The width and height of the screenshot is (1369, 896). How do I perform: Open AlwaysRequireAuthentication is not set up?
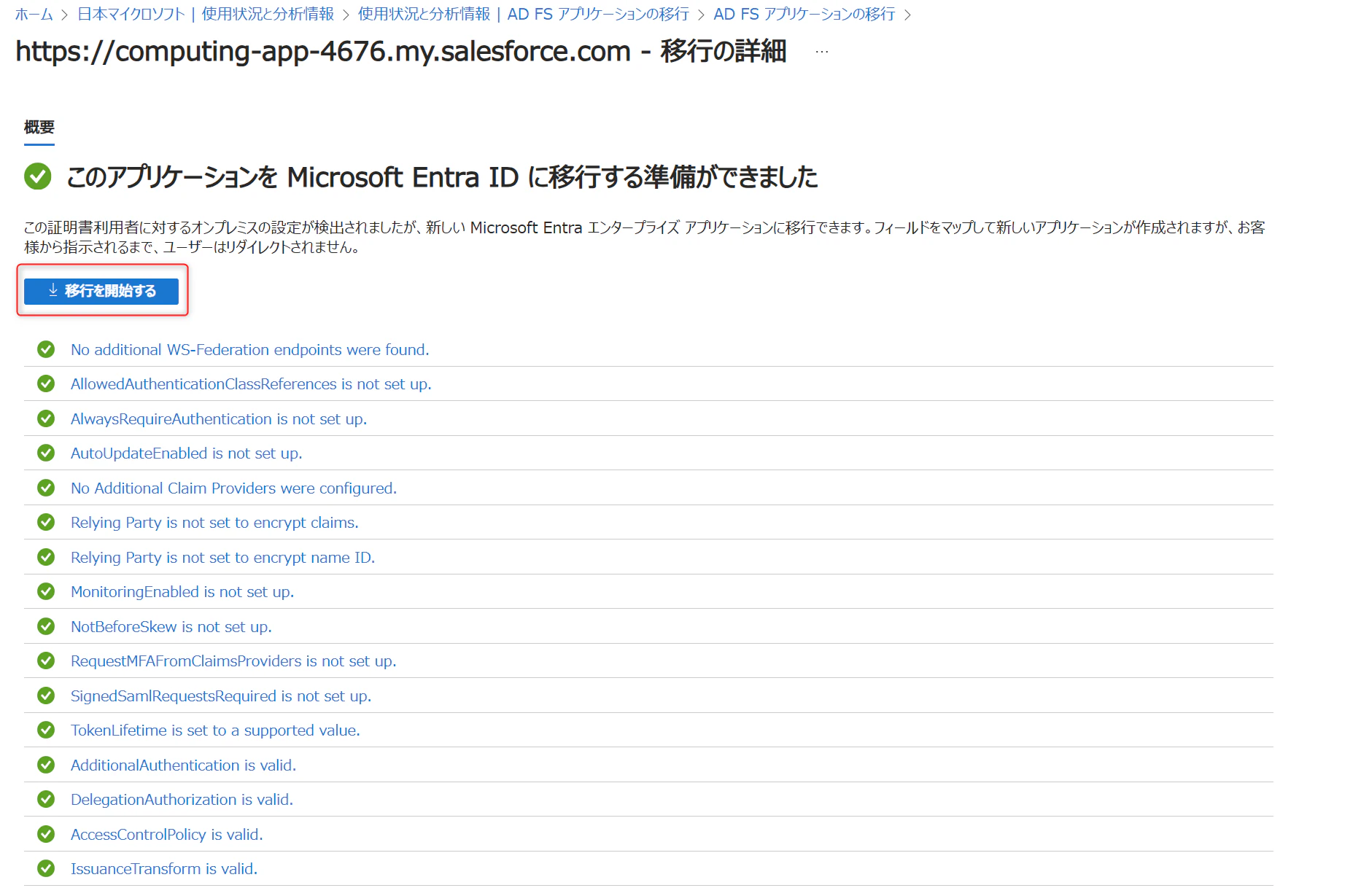(x=219, y=419)
